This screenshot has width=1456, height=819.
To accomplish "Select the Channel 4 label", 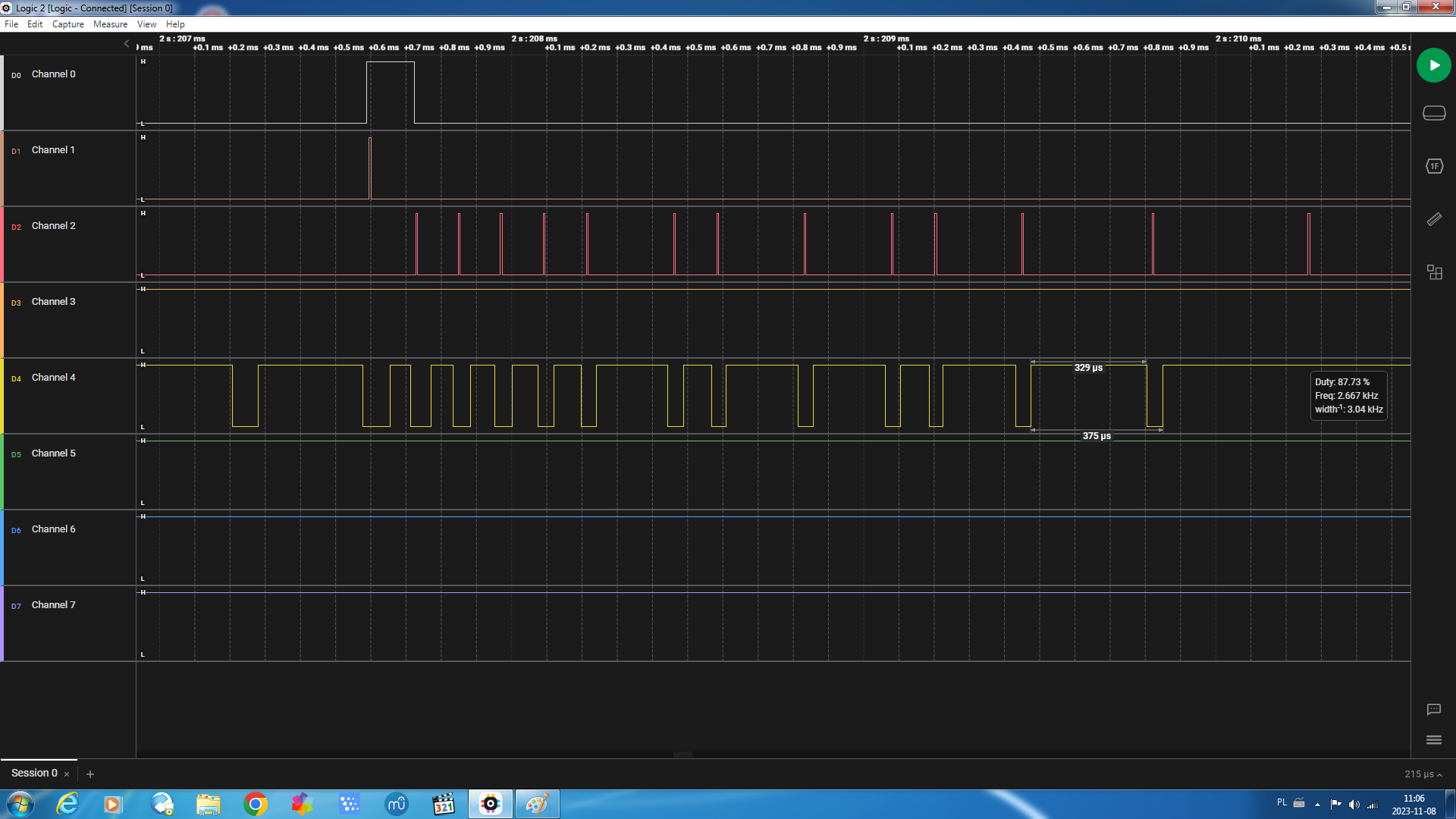I will (x=54, y=378).
